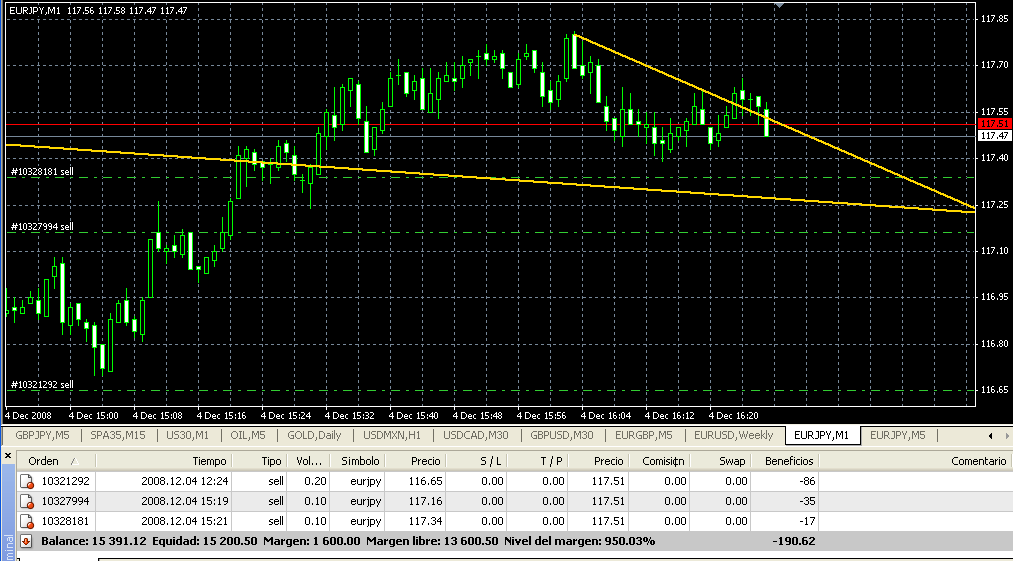Sort orders by the Tipo column
1013x561 pixels.
(x=259, y=461)
